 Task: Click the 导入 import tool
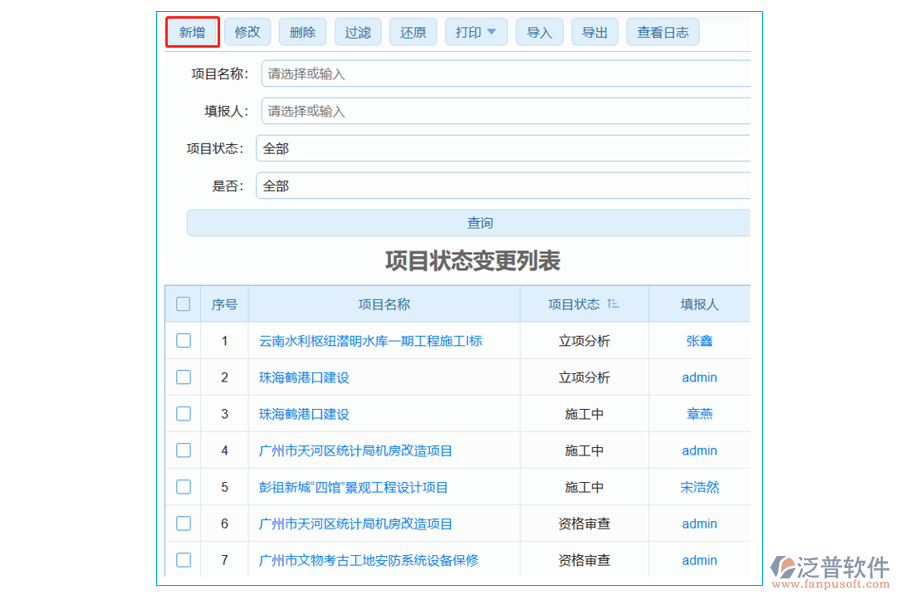tap(539, 31)
